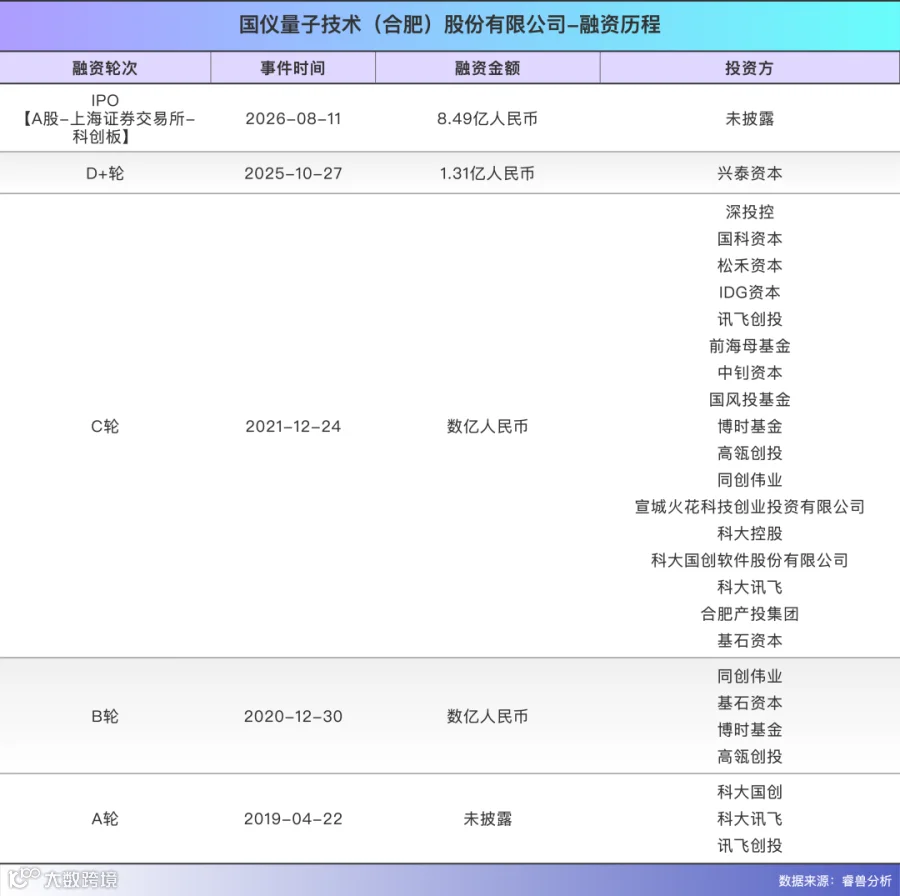Screen dimensions: 900x896
Task: Click 数亿人民币 in the B轮 row
Action: coord(487,716)
